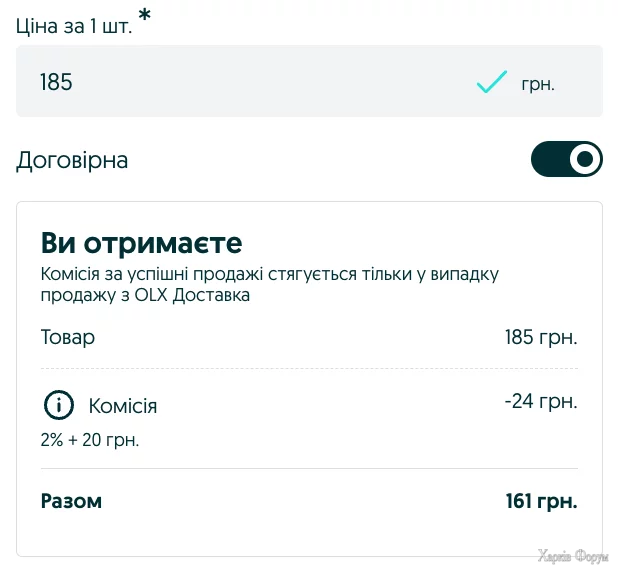Click the Товар row label

click(68, 337)
